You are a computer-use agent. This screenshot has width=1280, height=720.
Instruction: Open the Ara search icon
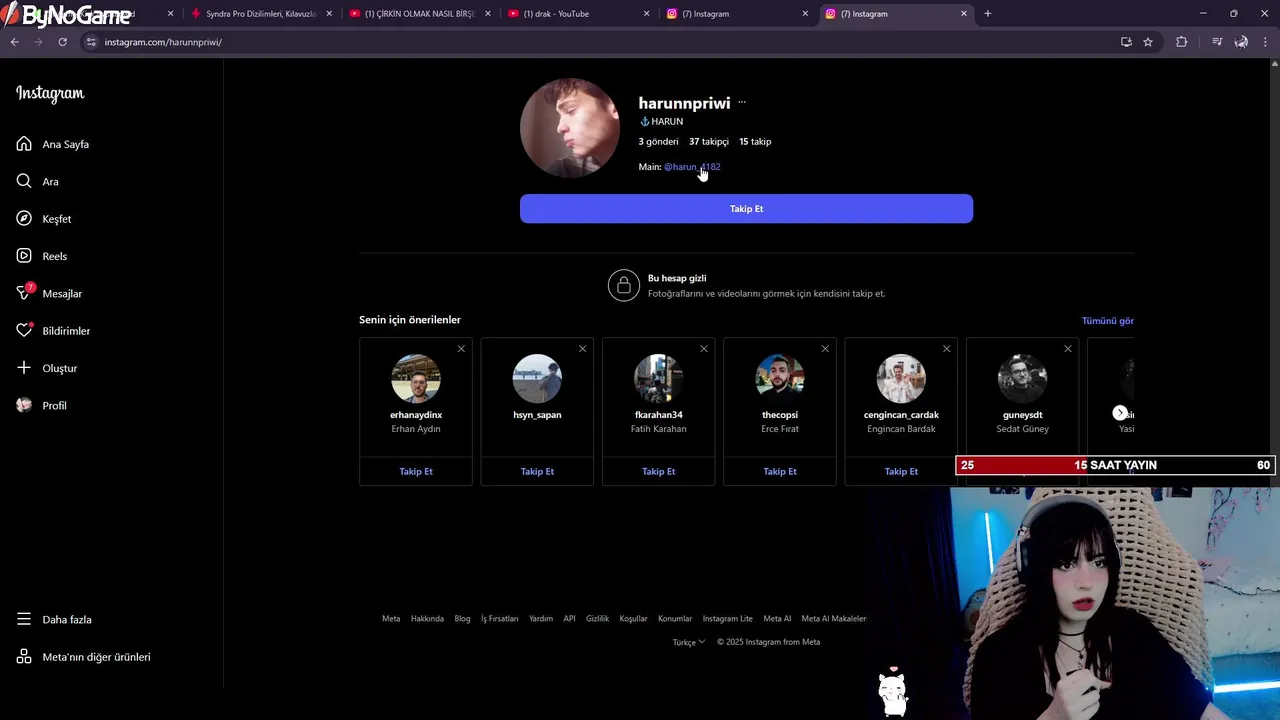24,181
